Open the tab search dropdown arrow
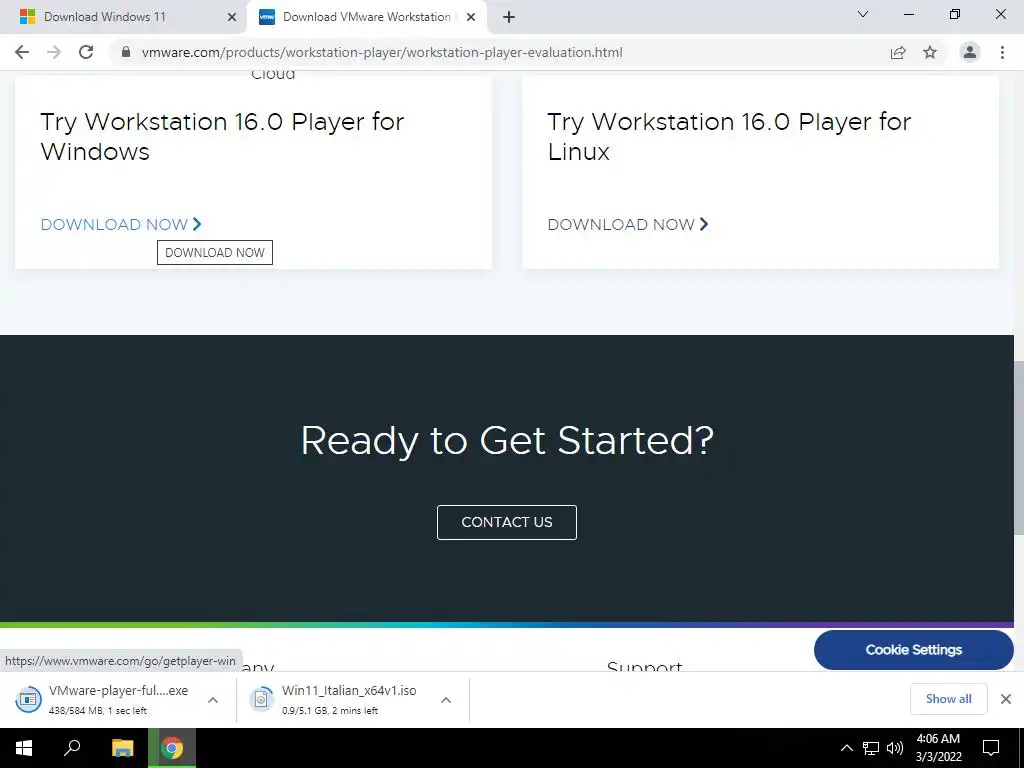 pyautogui.click(x=863, y=14)
